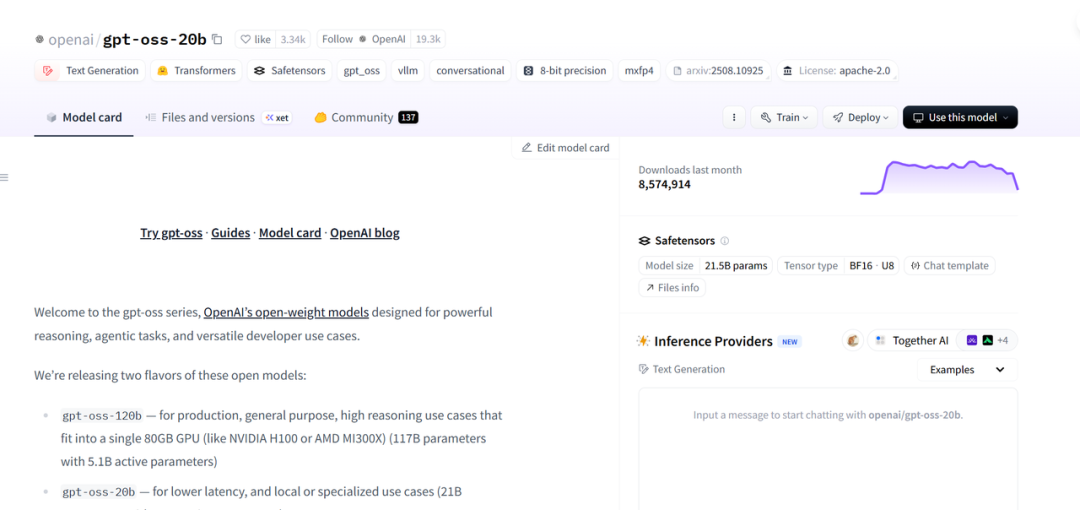Click the openai organization name link
Viewport: 1080px width, 510px height.
pyautogui.click(x=71, y=39)
